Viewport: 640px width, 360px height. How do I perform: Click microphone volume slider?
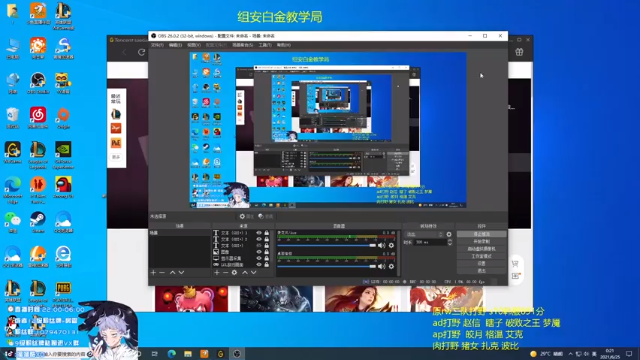327,245
